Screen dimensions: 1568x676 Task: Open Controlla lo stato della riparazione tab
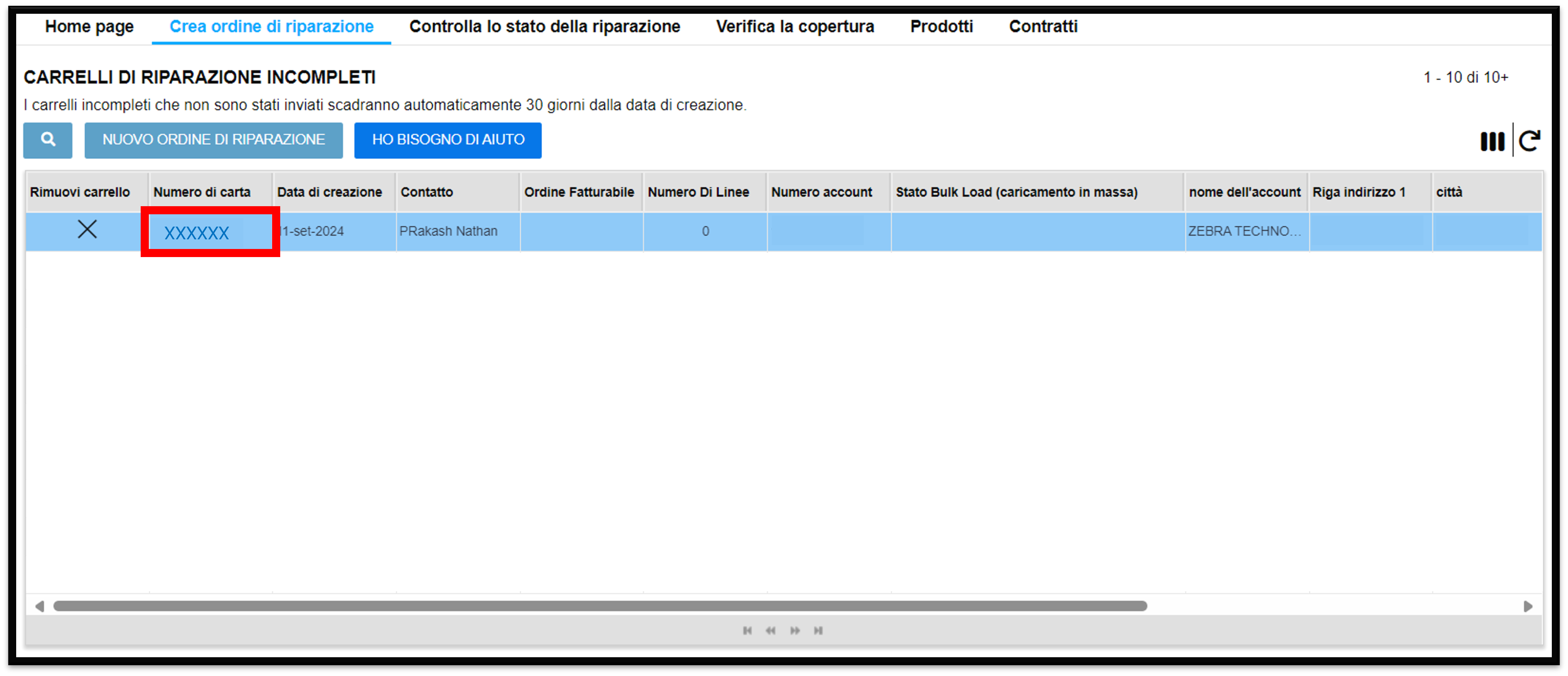(x=545, y=27)
